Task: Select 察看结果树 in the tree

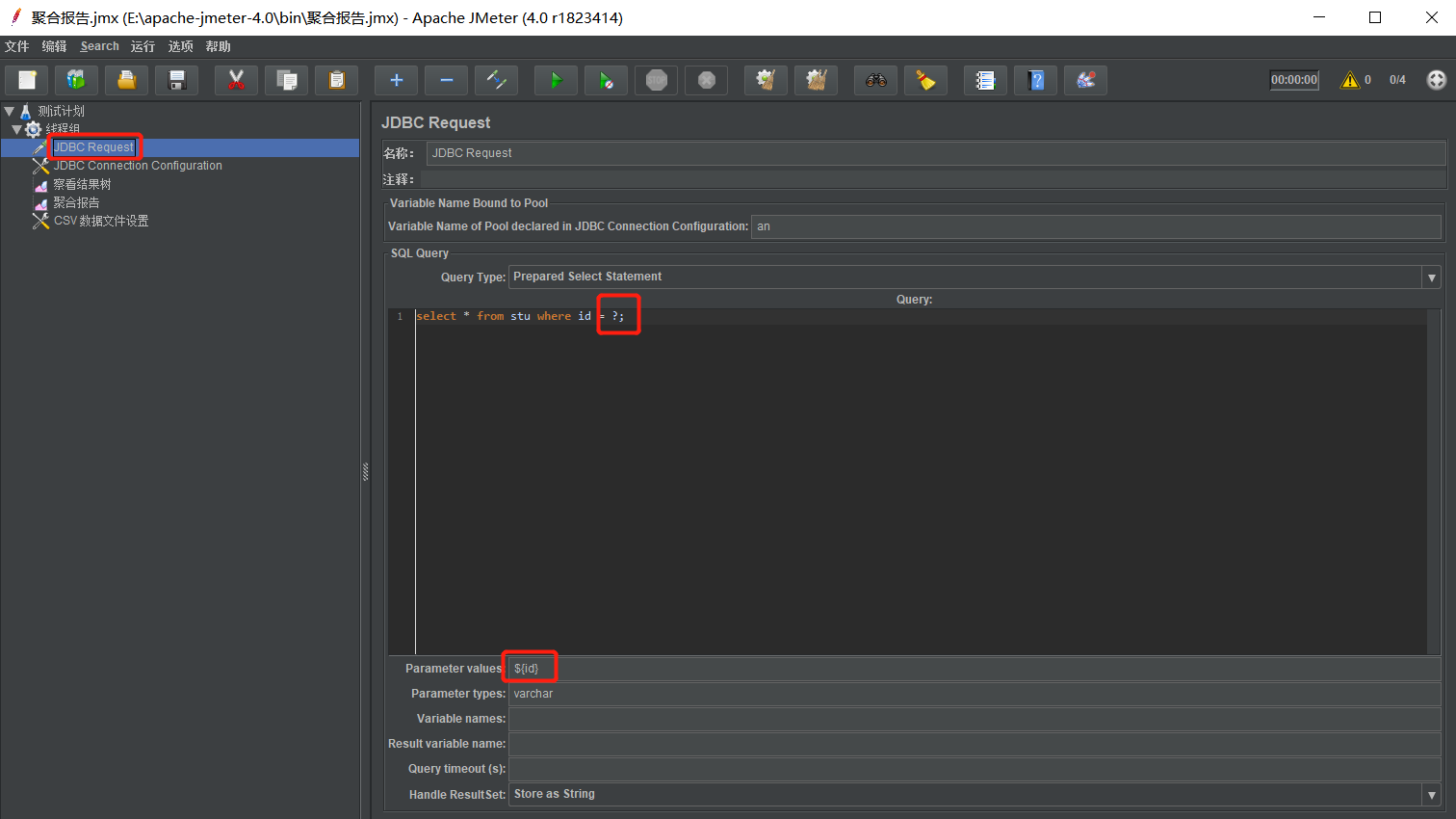Action: coord(82,184)
